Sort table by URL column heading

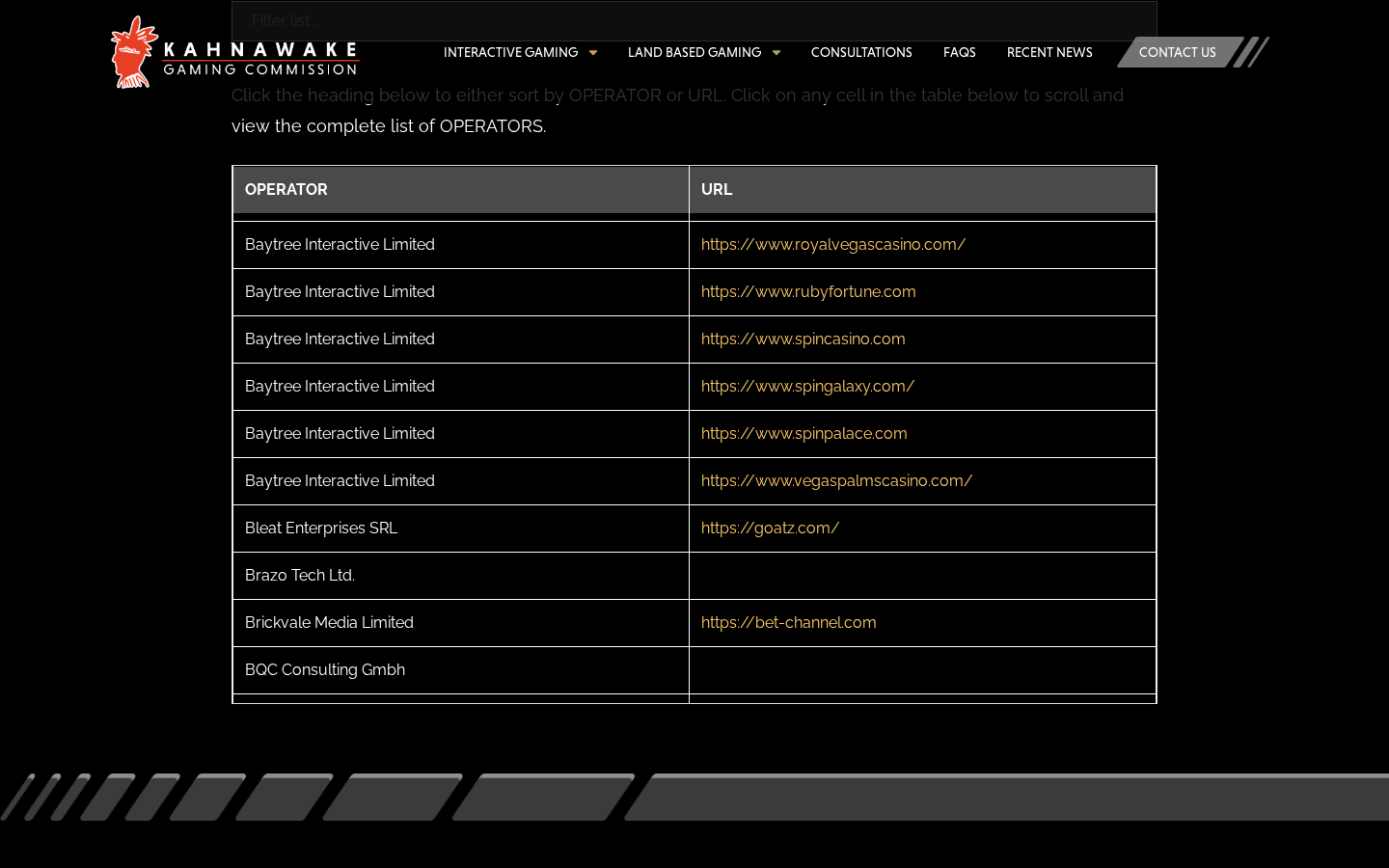point(923,190)
